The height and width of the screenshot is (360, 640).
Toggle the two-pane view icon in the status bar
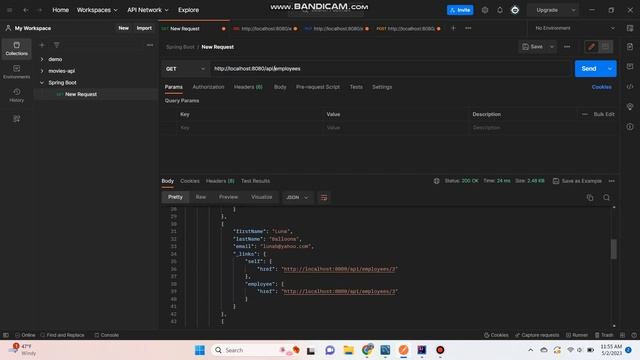click(x=622, y=335)
